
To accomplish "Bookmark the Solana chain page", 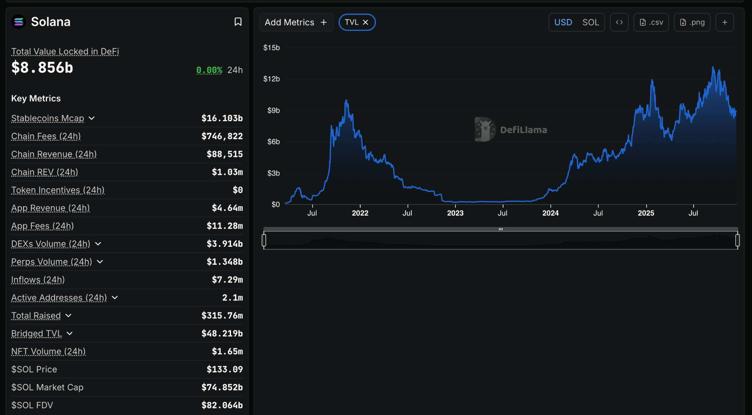I will click(x=238, y=22).
